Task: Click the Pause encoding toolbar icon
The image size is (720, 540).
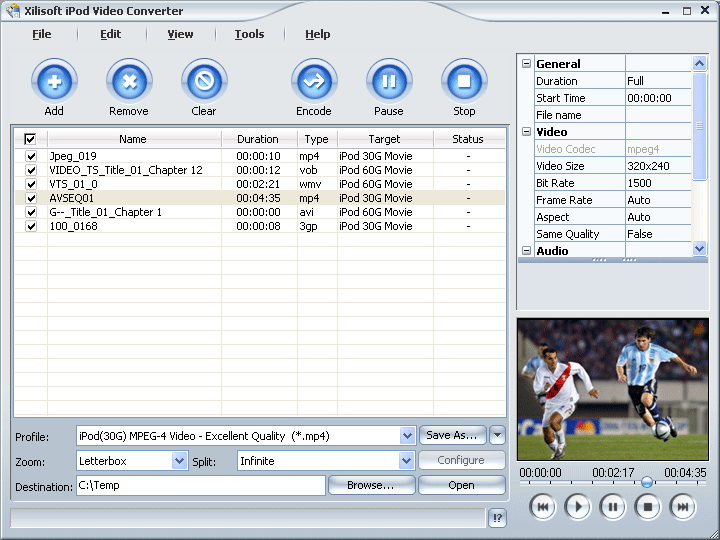Action: tap(389, 82)
